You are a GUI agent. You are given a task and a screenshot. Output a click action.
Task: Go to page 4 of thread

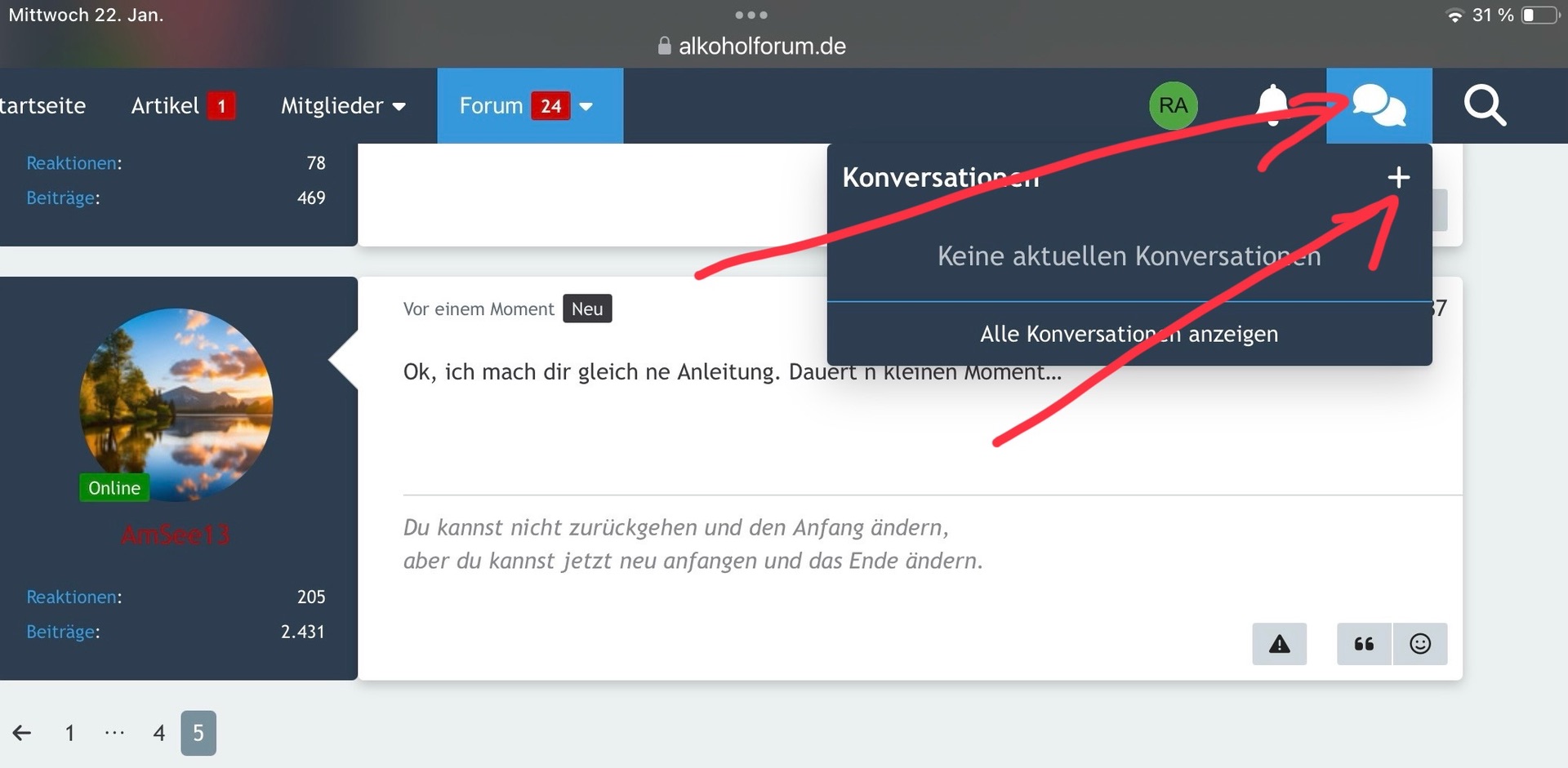(158, 733)
